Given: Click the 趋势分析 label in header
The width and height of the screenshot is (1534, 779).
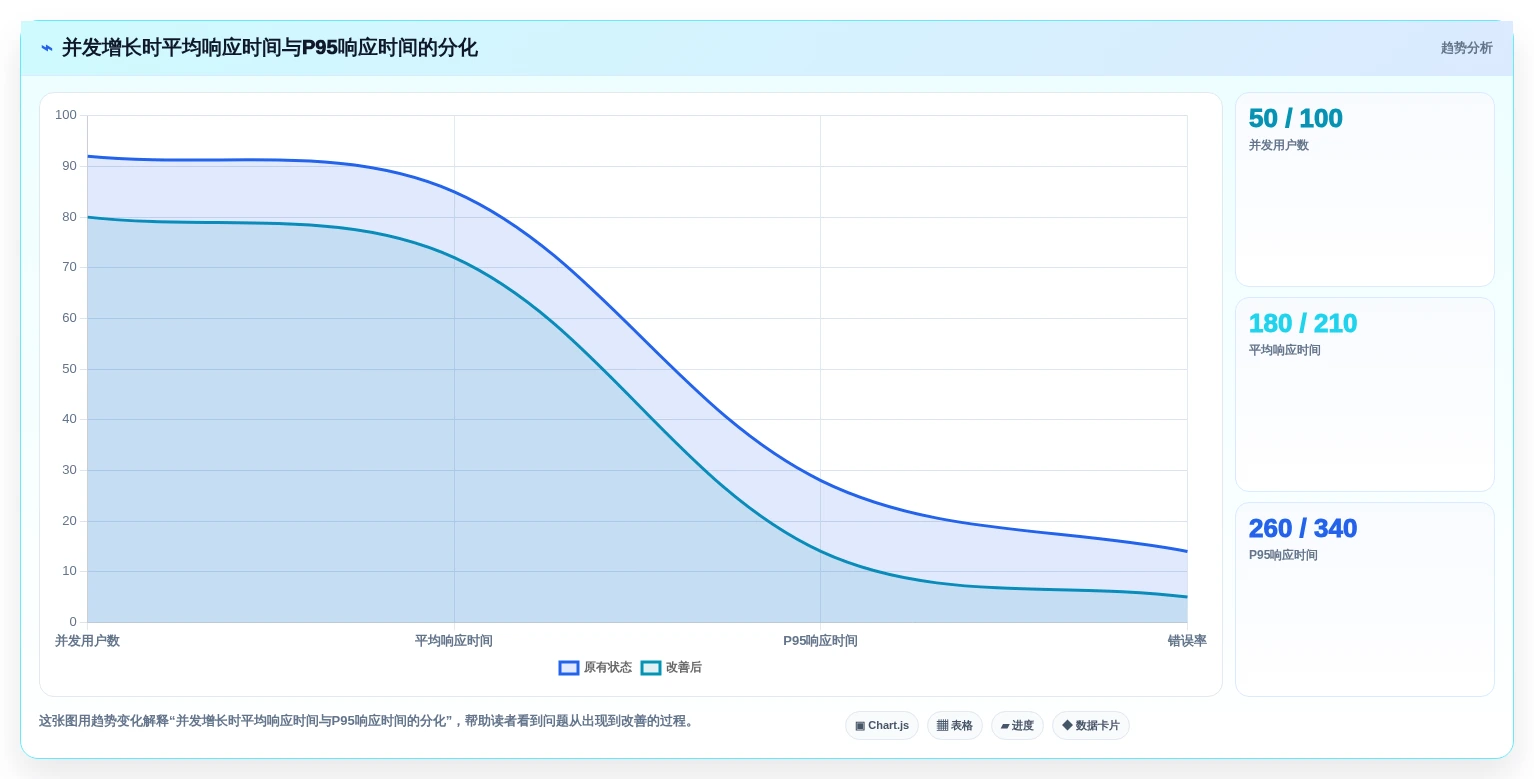Looking at the screenshot, I should click(x=1466, y=48).
